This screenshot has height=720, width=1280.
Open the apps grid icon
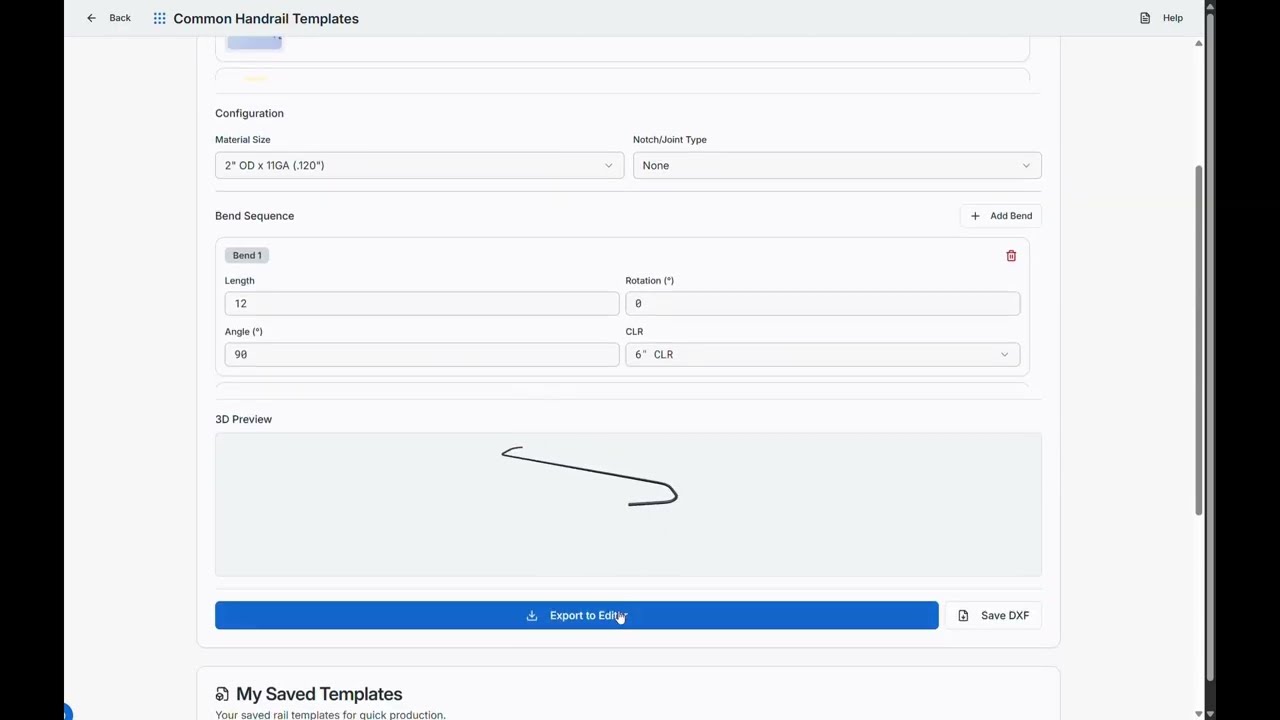click(160, 18)
